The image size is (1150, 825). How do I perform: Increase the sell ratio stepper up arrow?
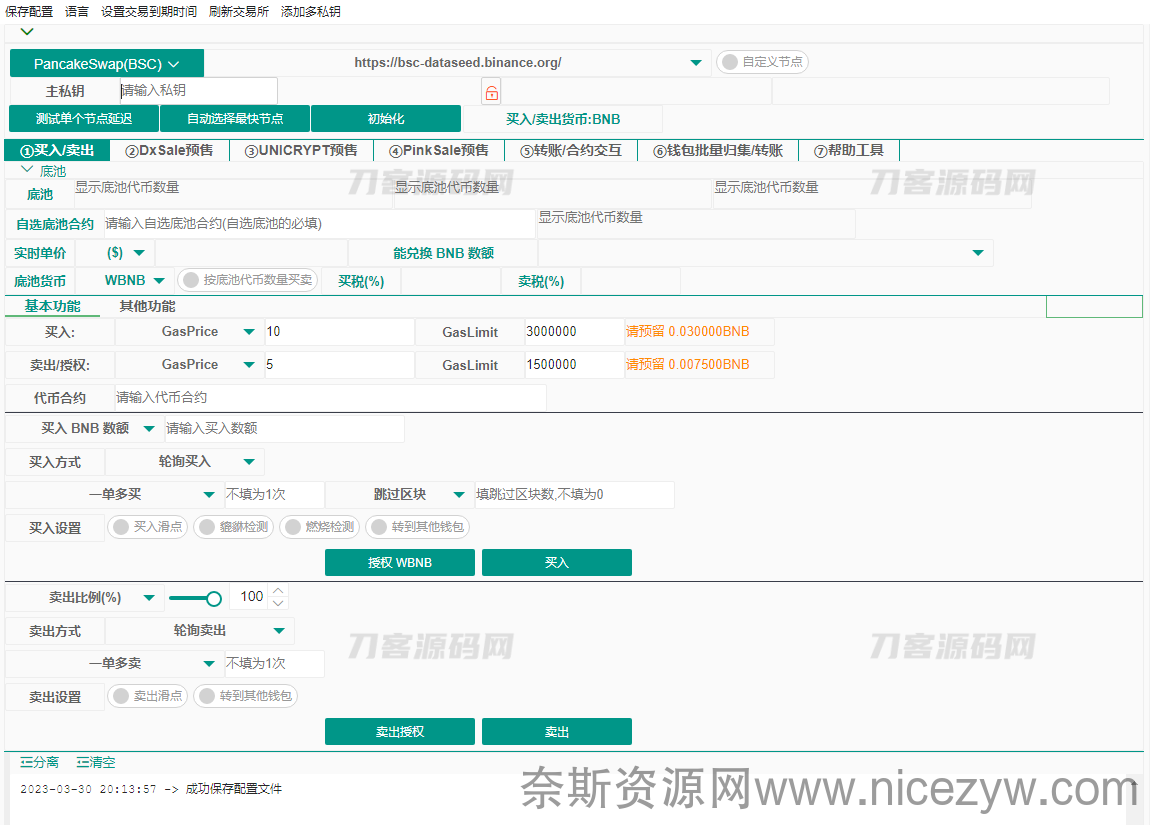[x=278, y=590]
